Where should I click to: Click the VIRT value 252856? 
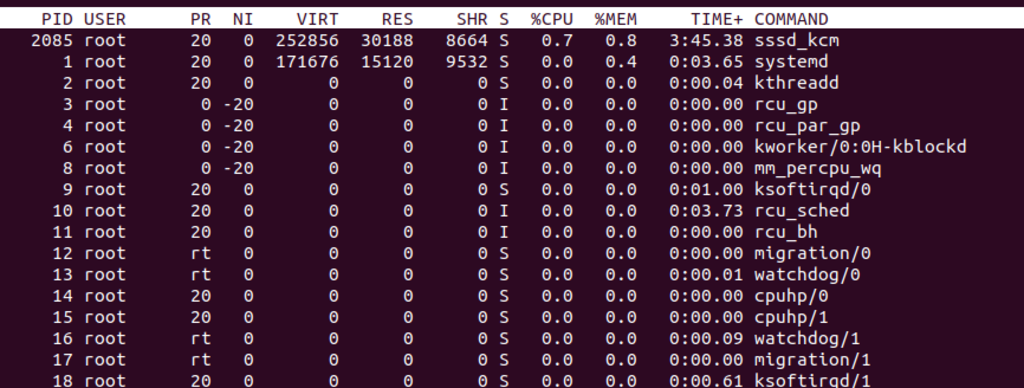307,40
